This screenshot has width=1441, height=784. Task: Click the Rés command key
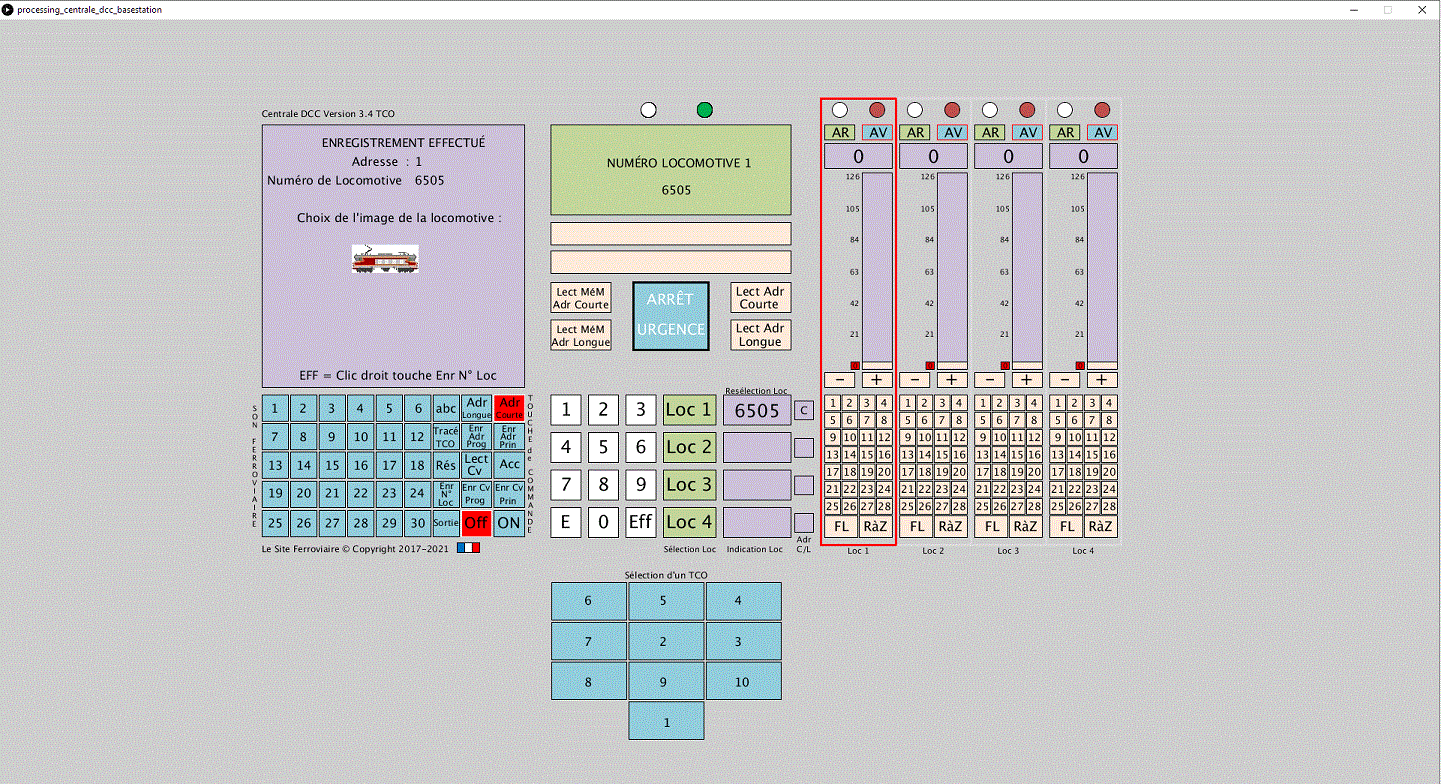[x=446, y=465]
